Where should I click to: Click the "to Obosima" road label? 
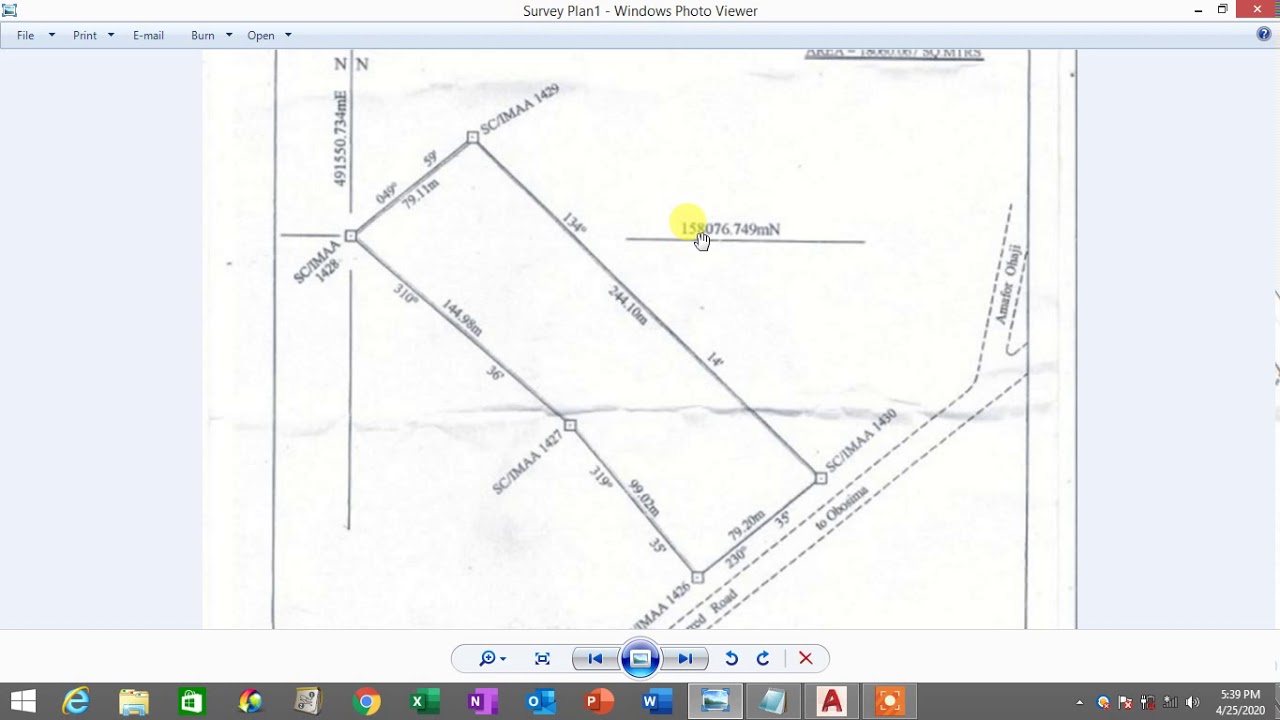point(841,508)
